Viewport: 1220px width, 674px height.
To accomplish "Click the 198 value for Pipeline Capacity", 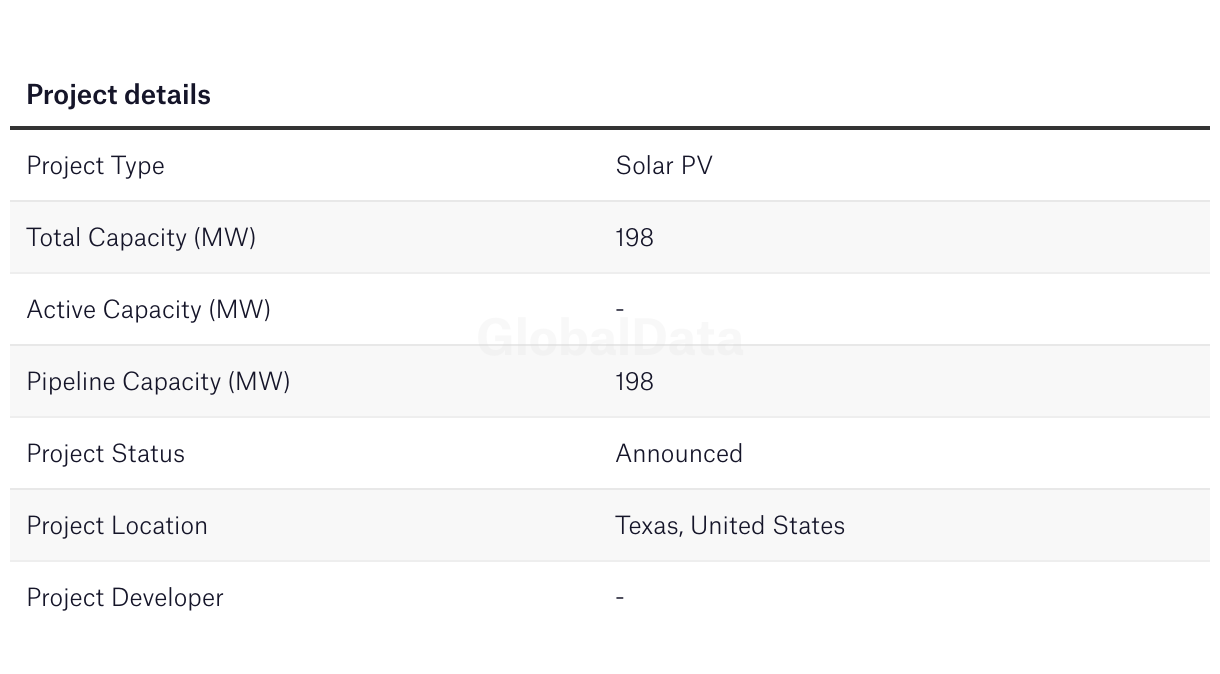I will (634, 382).
